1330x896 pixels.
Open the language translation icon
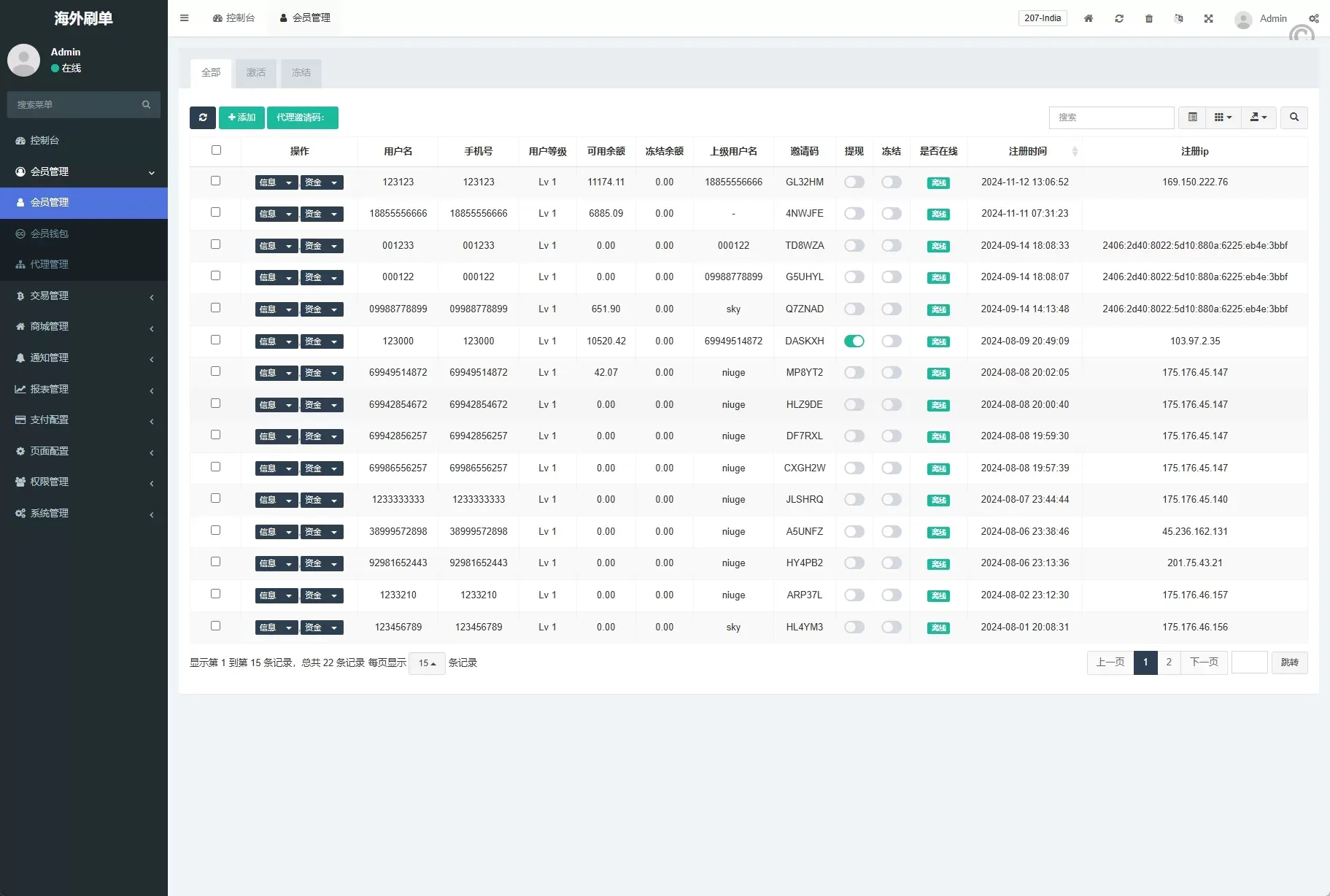click(x=1178, y=18)
